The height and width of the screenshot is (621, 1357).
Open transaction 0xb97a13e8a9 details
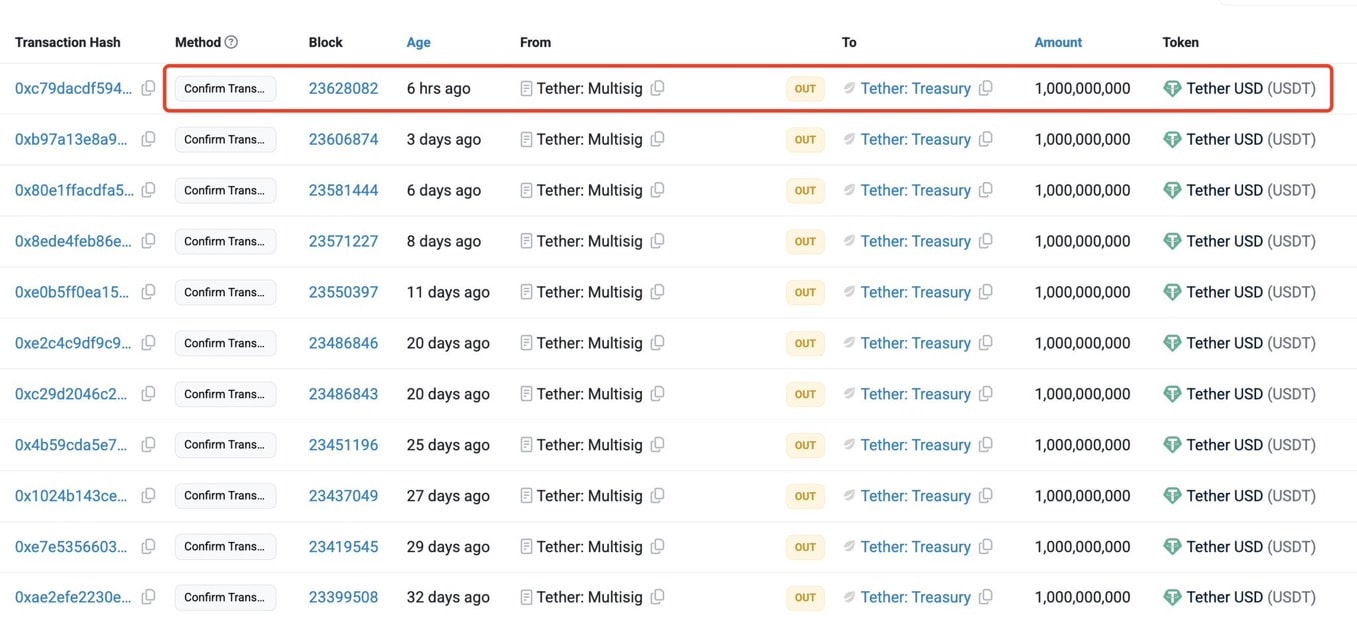pos(71,139)
